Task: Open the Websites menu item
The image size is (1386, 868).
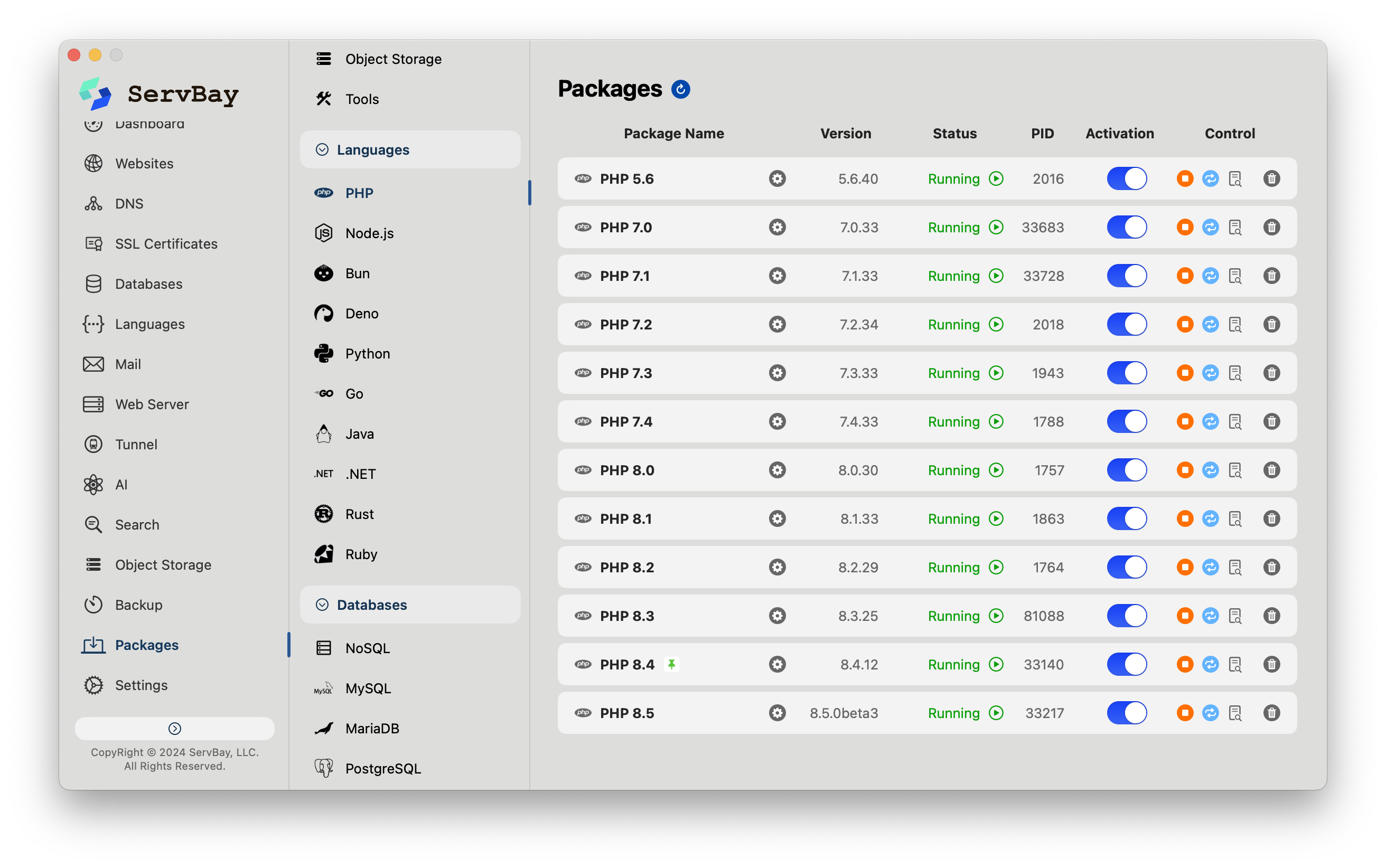Action: (144, 164)
